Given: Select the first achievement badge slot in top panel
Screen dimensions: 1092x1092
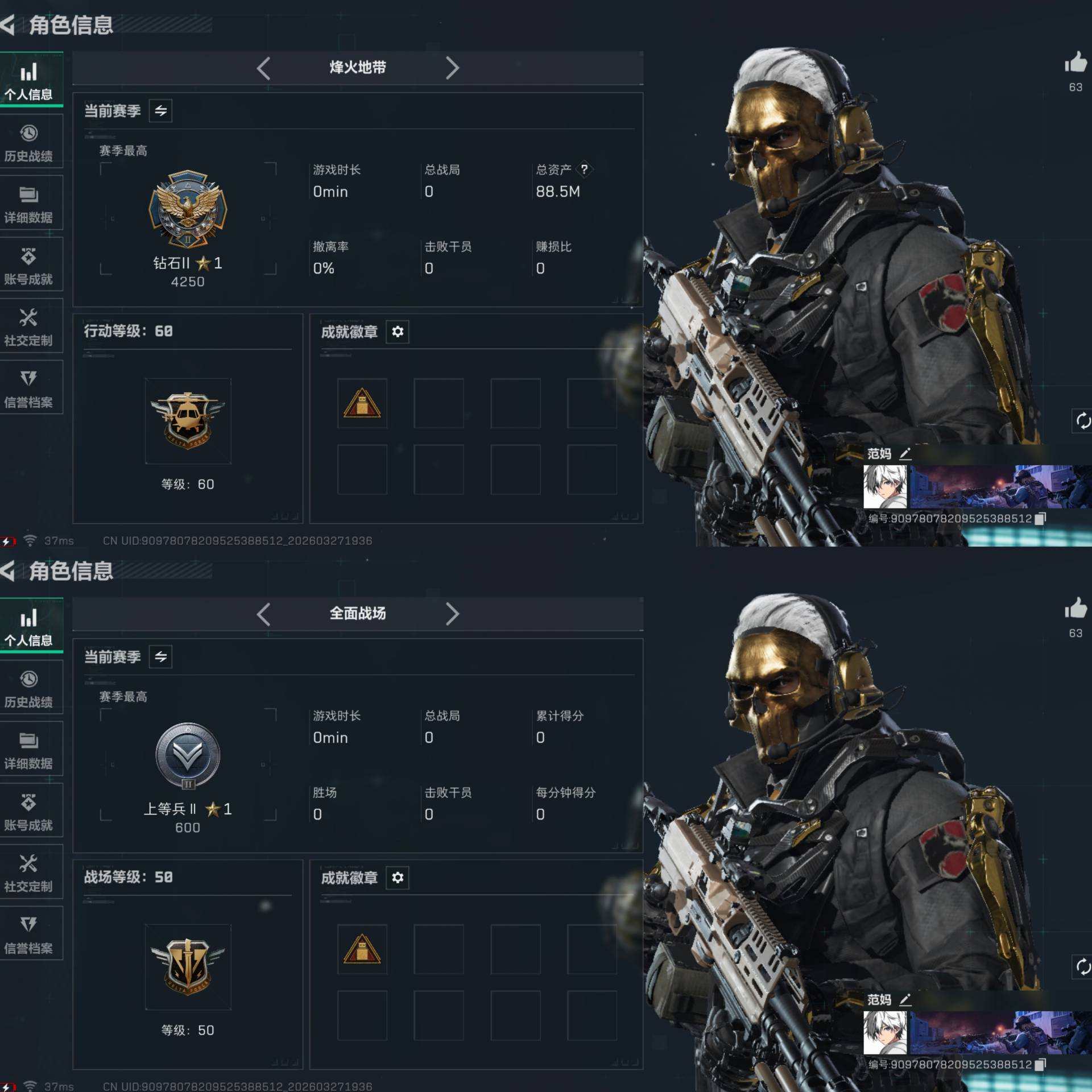Looking at the screenshot, I should (362, 403).
